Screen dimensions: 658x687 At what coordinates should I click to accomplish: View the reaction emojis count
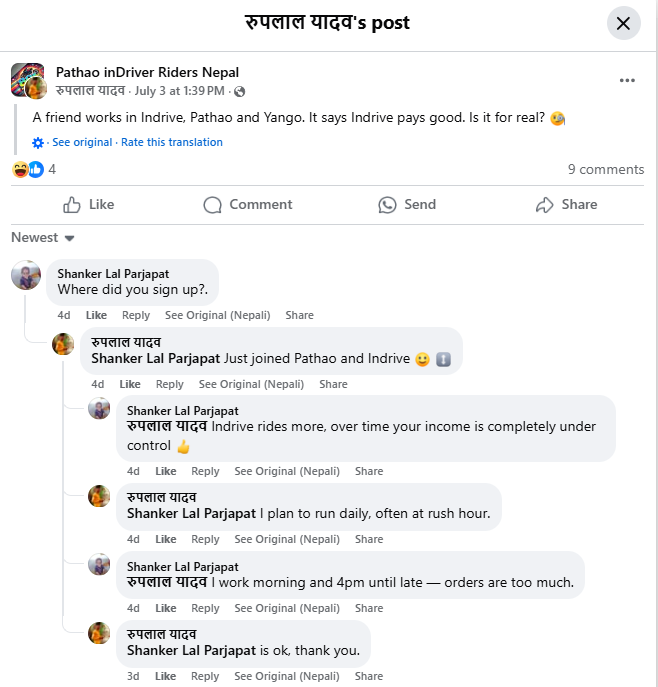tap(34, 170)
